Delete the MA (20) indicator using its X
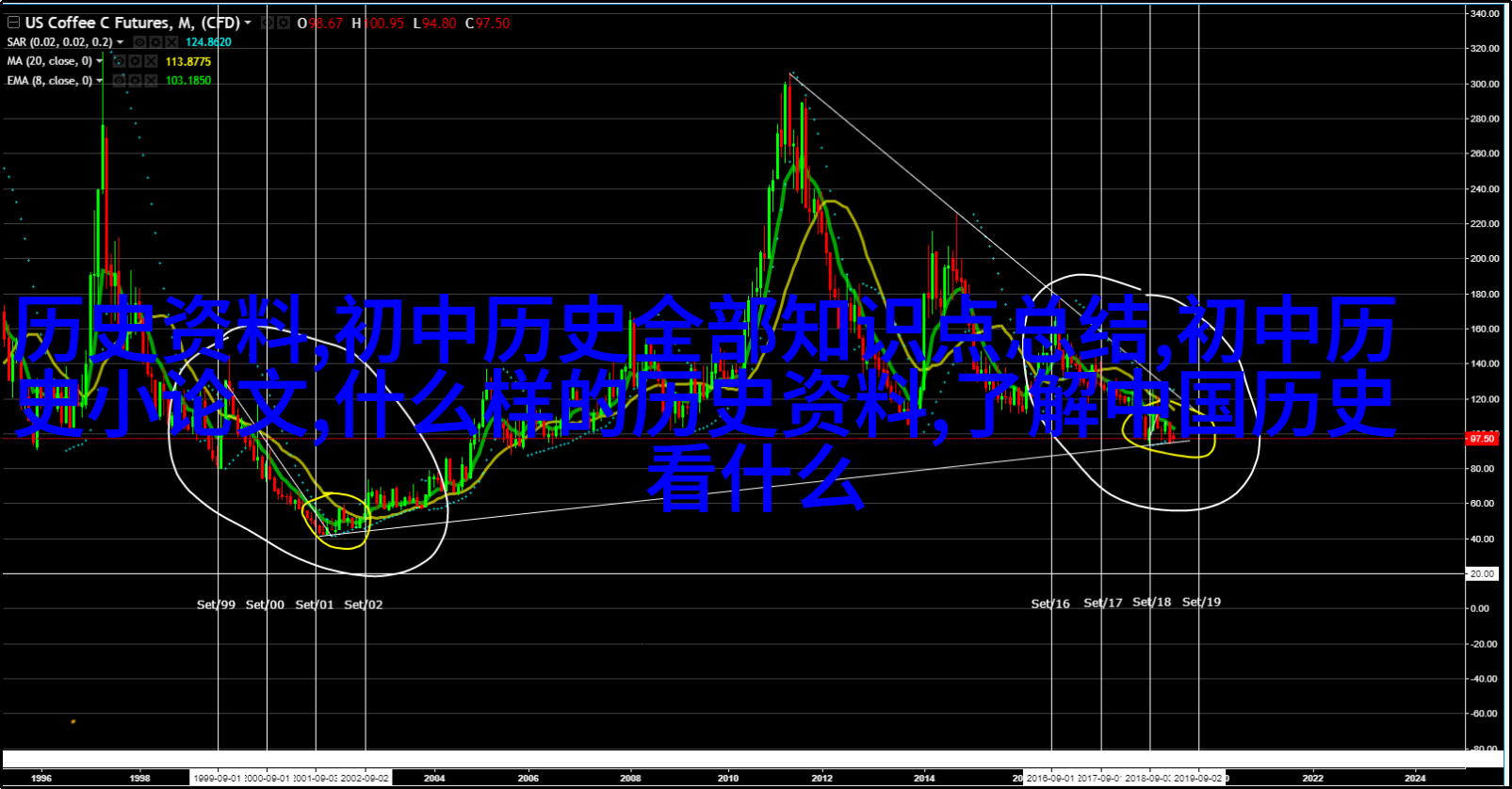This screenshot has height=789, width=1512. point(151,61)
